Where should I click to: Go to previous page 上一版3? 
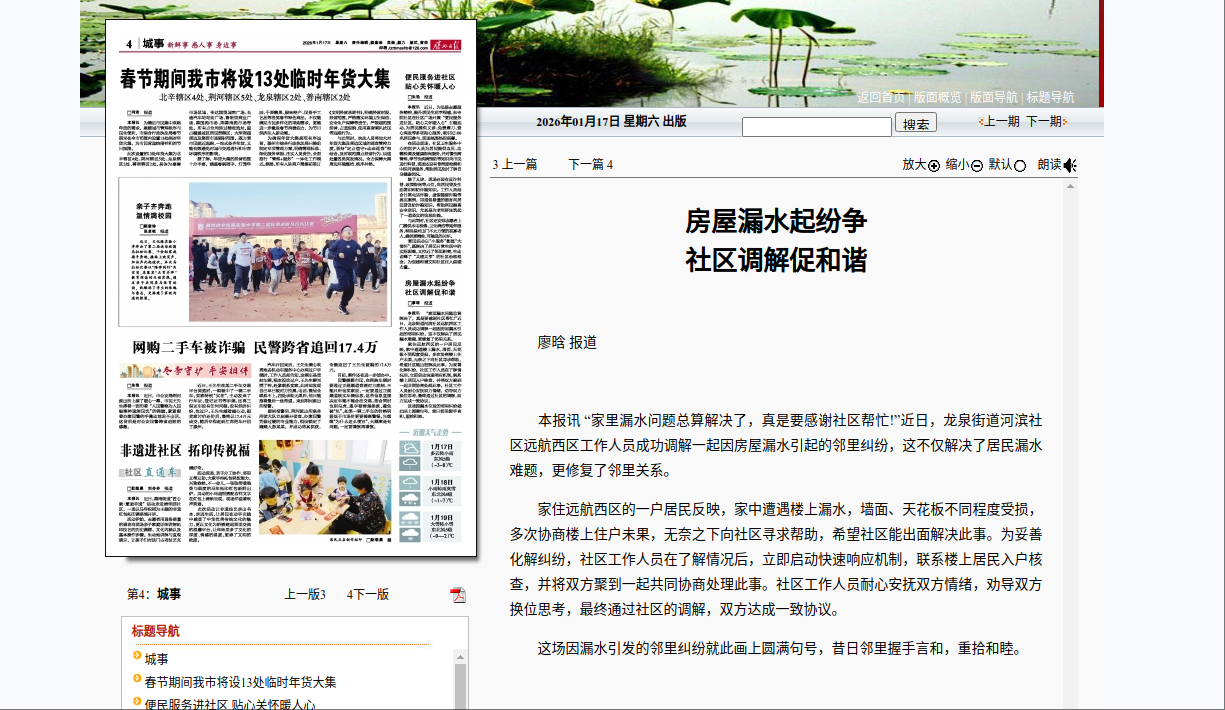click(305, 594)
